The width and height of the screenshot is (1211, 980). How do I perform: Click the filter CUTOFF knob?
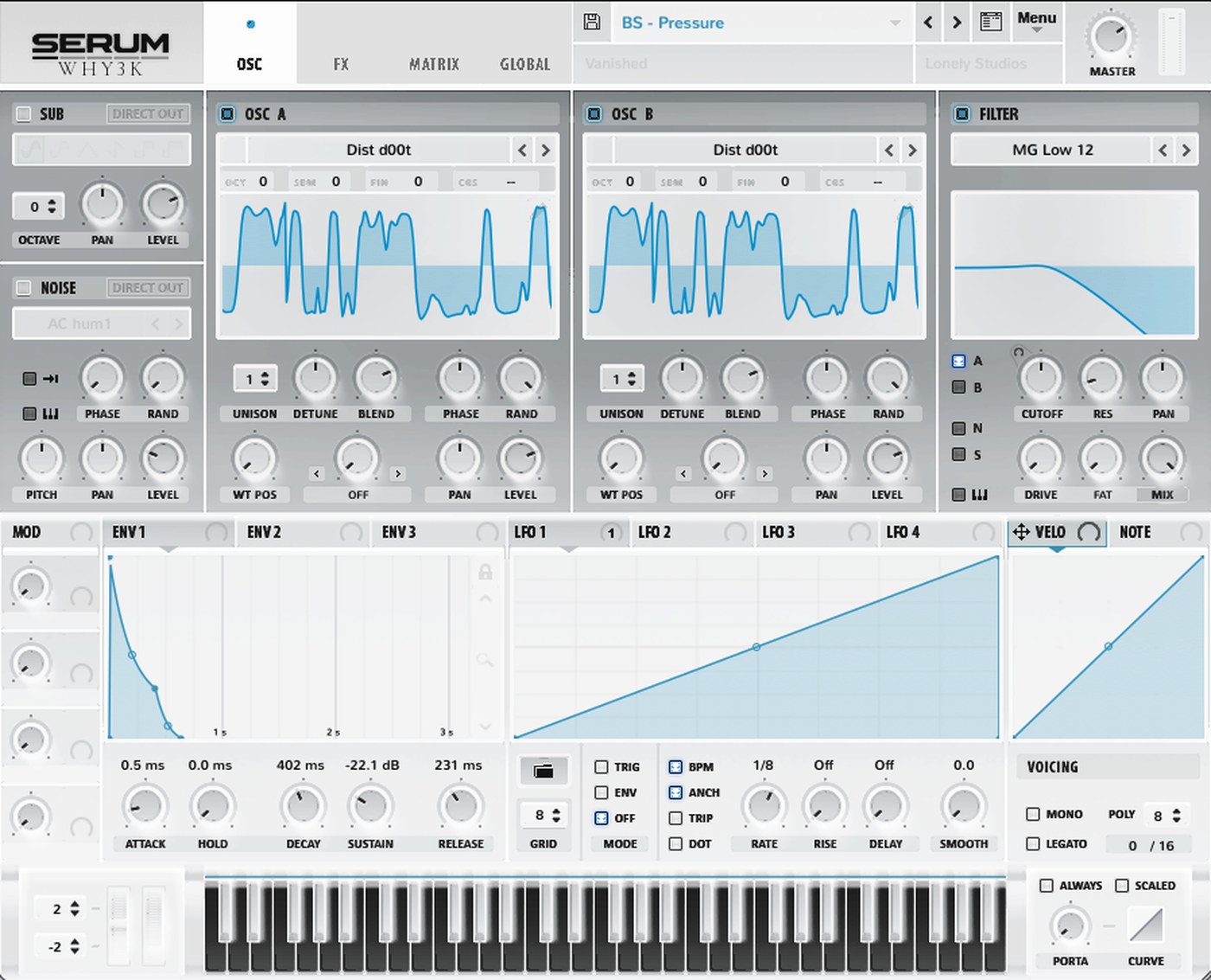[1041, 378]
